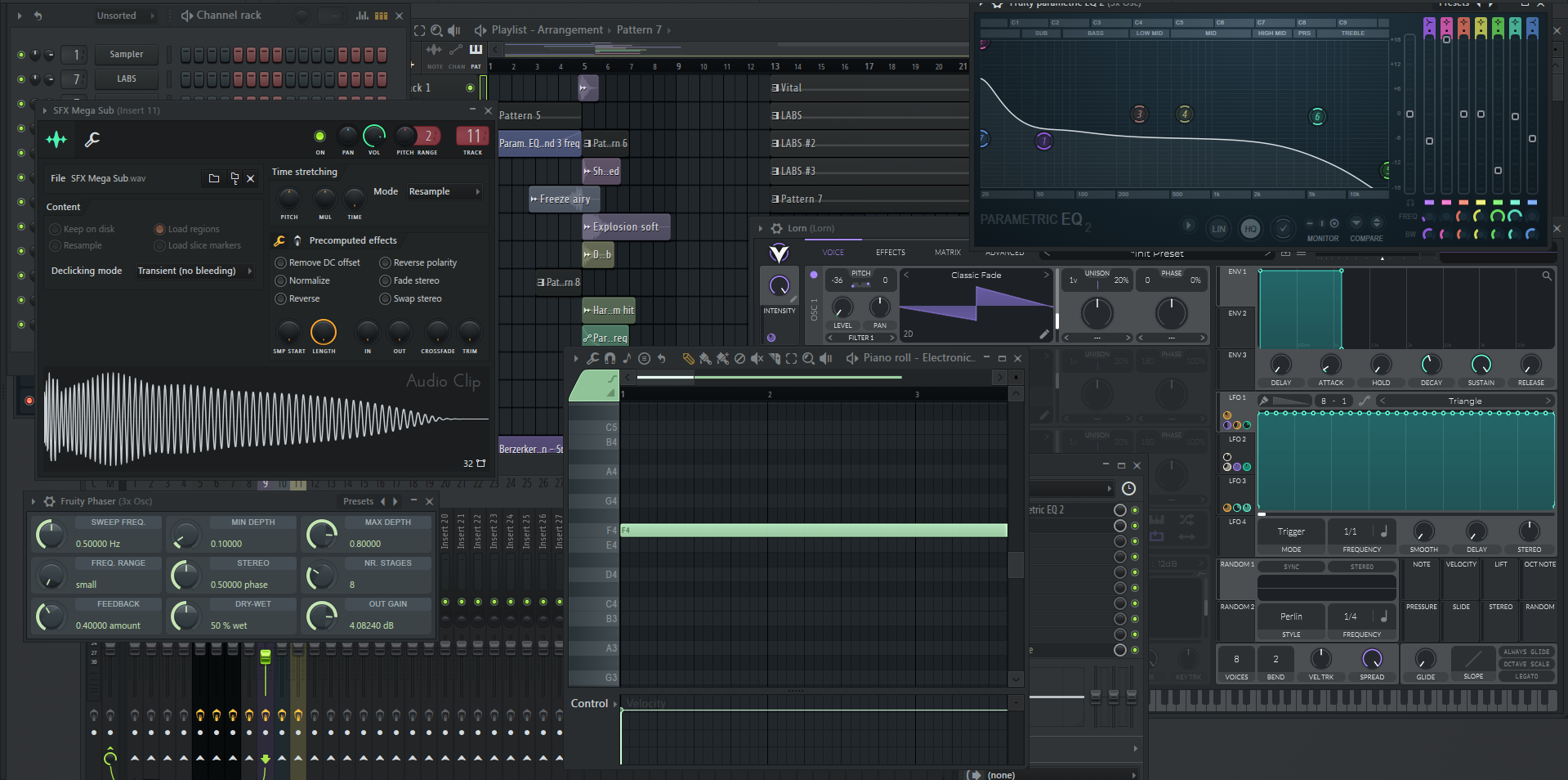Open SFX Mega Sub wrench settings
This screenshot has width=1568, height=780.
(x=92, y=140)
